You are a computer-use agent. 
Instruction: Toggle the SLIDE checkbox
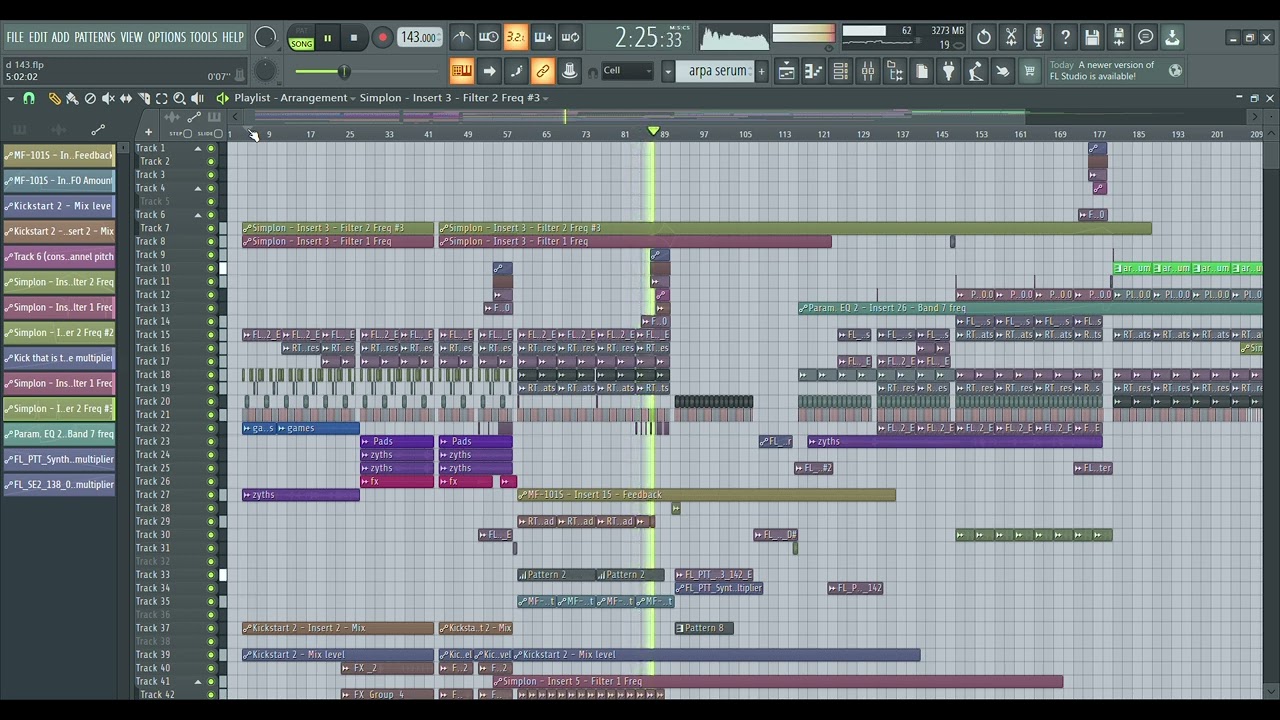218,134
